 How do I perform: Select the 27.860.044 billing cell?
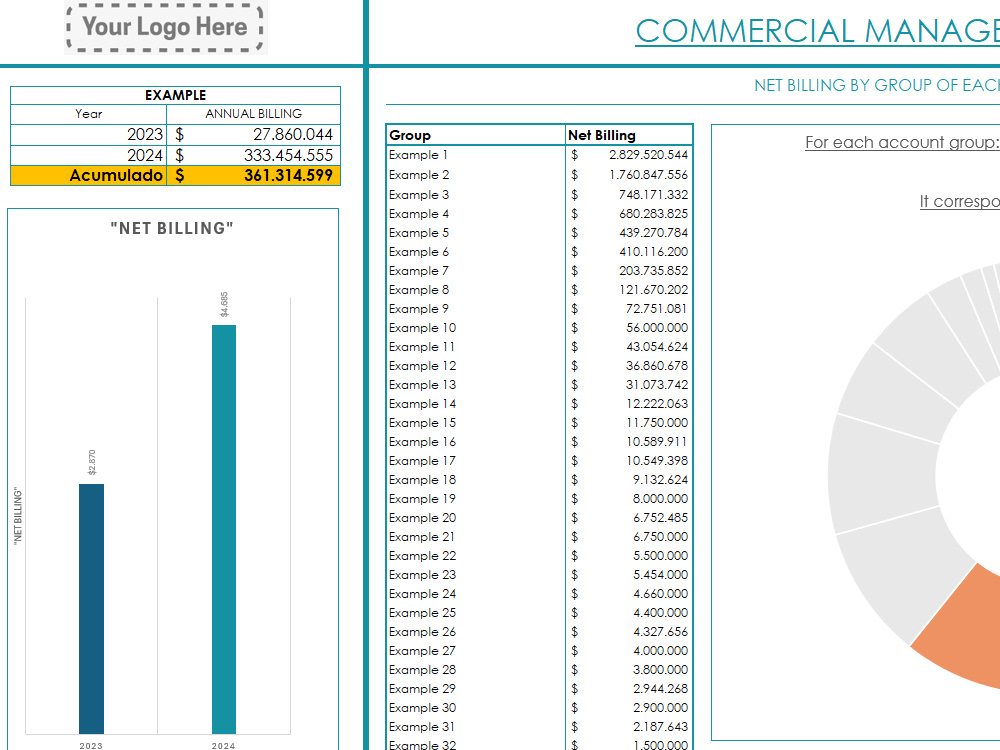point(253,135)
